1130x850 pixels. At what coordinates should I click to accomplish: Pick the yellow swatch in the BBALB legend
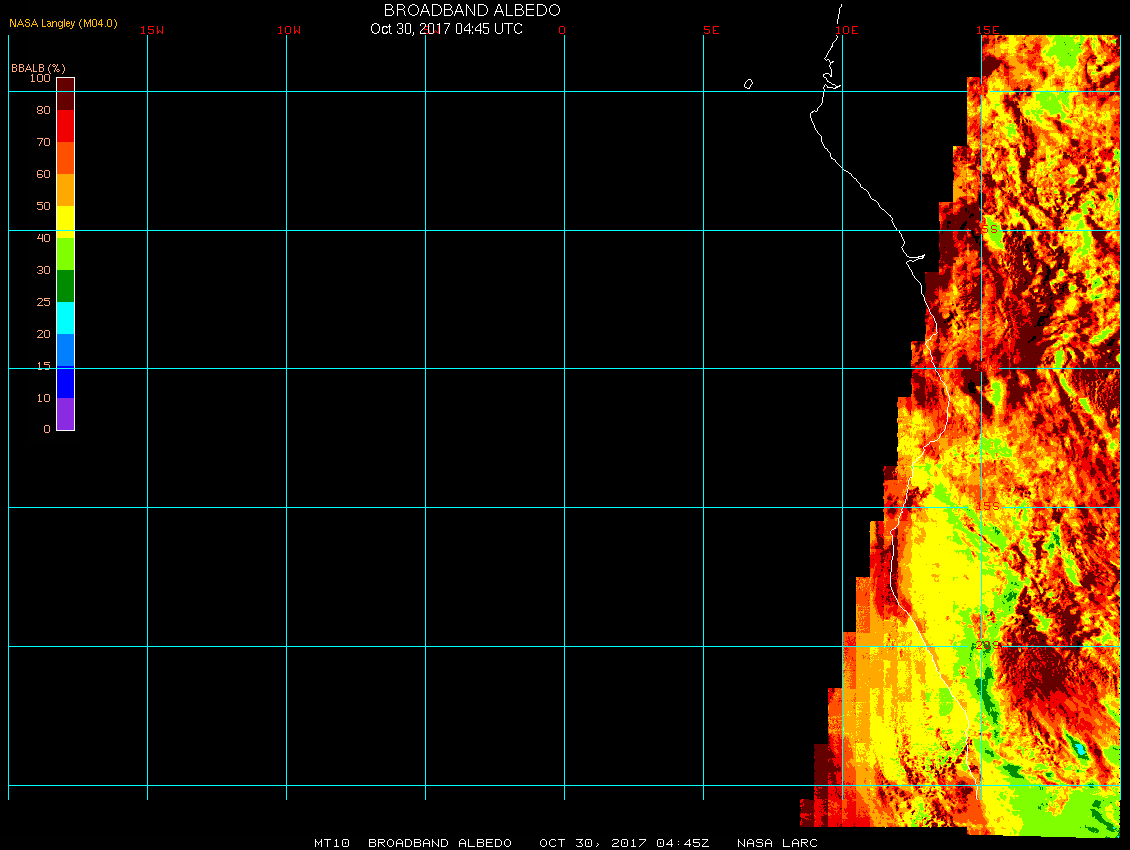[65, 221]
